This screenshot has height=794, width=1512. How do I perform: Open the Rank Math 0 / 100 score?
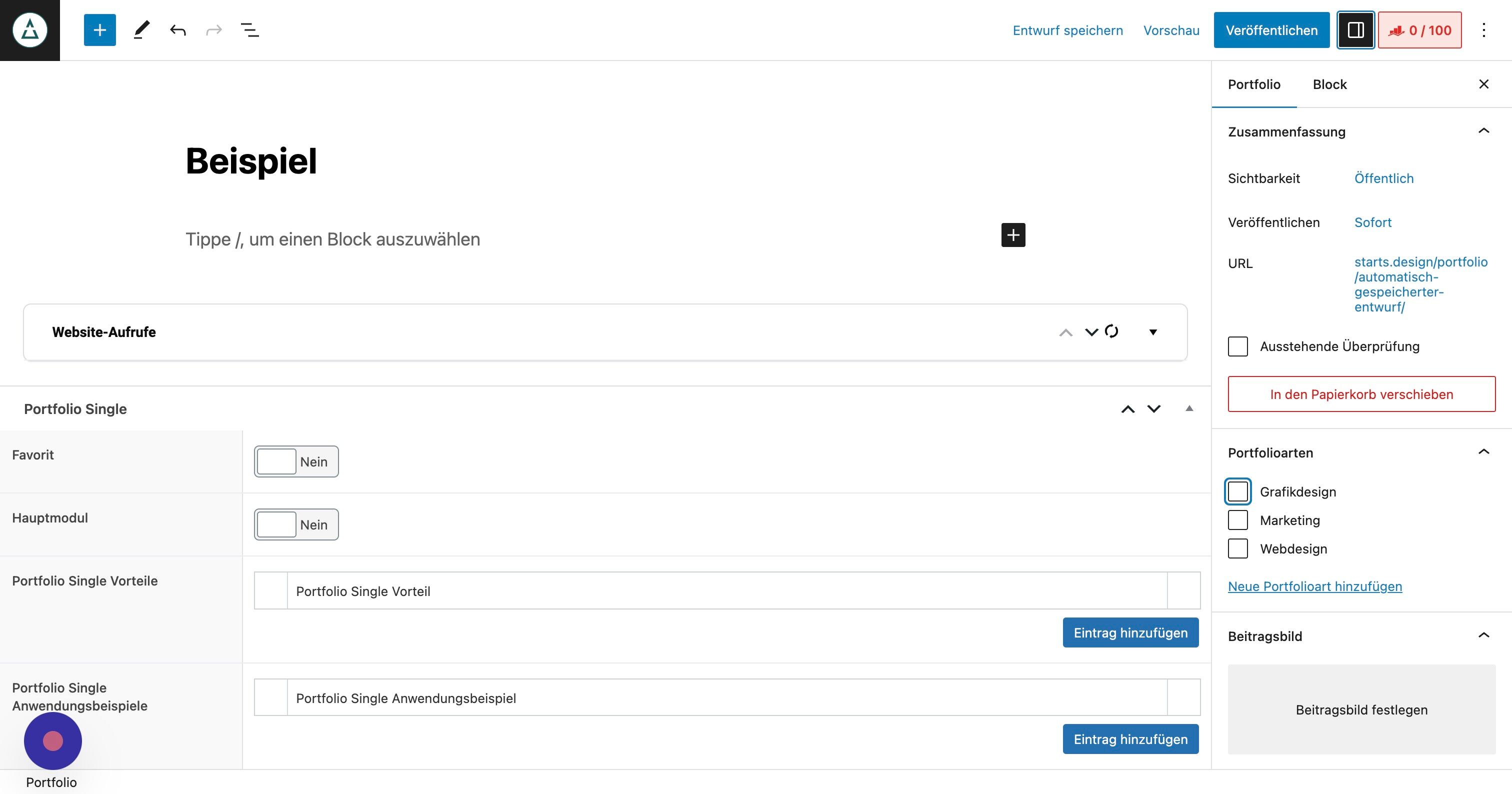(x=1420, y=30)
